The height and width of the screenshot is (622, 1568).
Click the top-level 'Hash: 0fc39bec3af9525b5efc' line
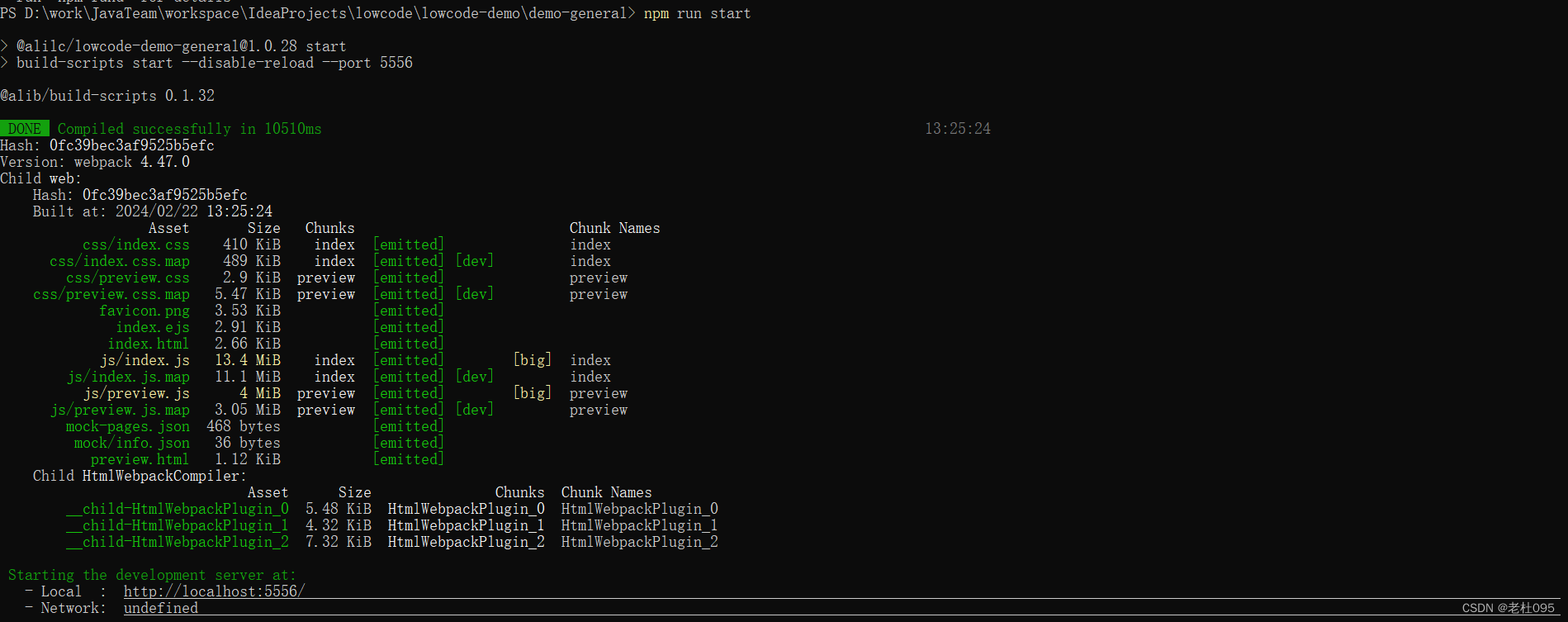point(107,145)
